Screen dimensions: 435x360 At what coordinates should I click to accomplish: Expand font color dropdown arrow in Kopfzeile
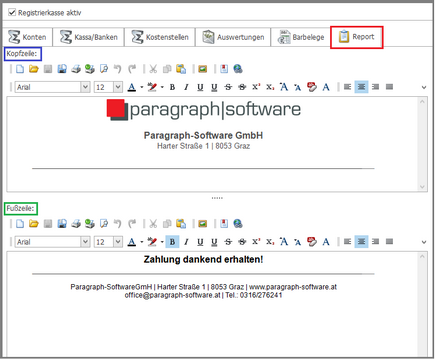[x=142, y=87]
